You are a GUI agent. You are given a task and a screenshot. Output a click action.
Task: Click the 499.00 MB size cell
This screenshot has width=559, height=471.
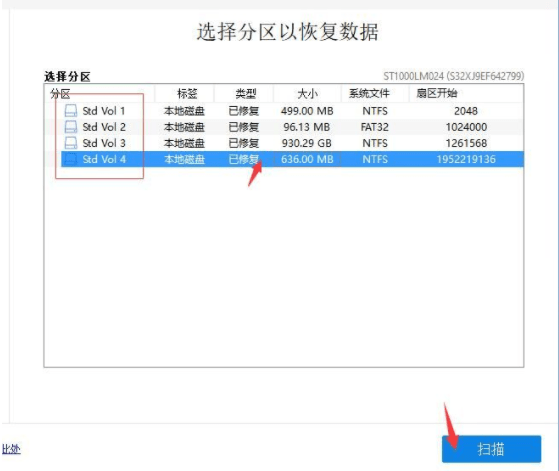[x=307, y=111]
